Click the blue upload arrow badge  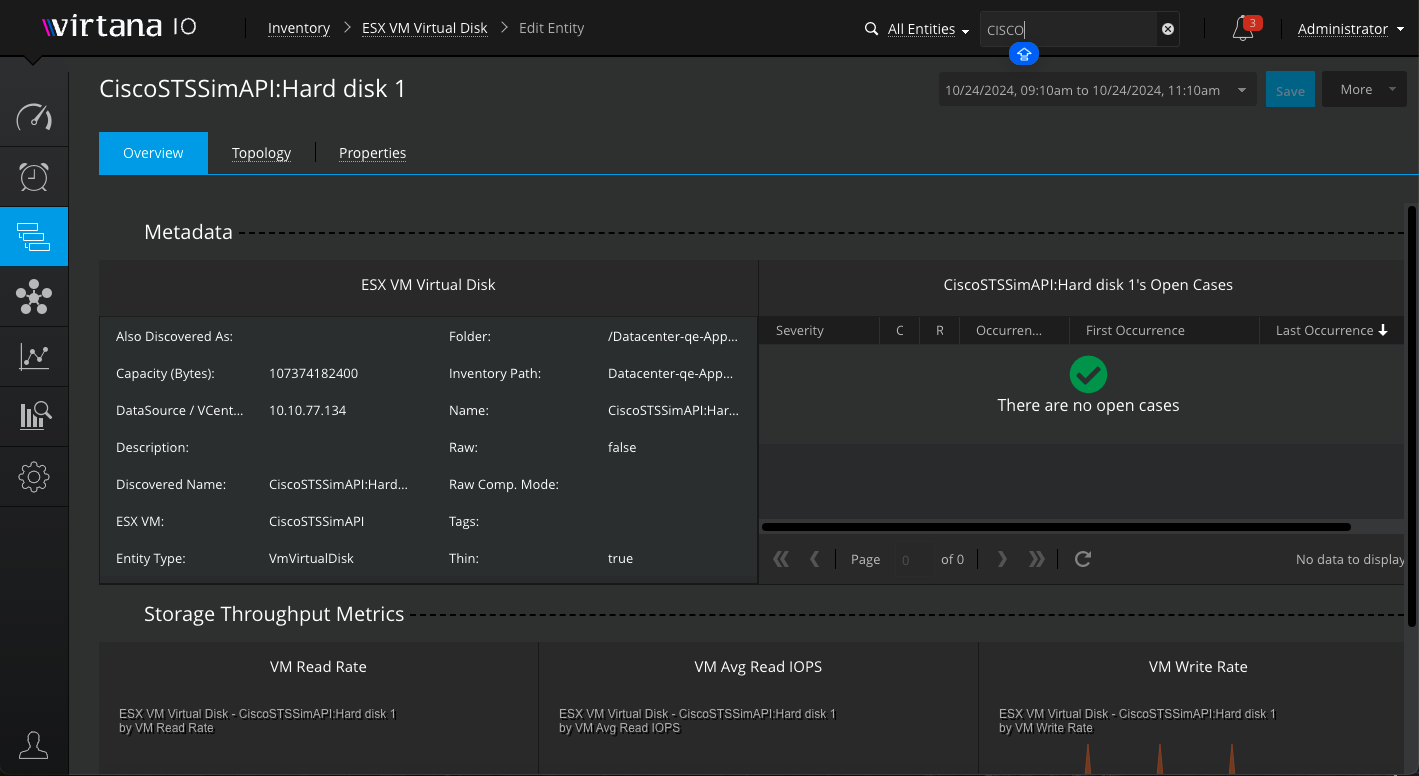point(1024,54)
